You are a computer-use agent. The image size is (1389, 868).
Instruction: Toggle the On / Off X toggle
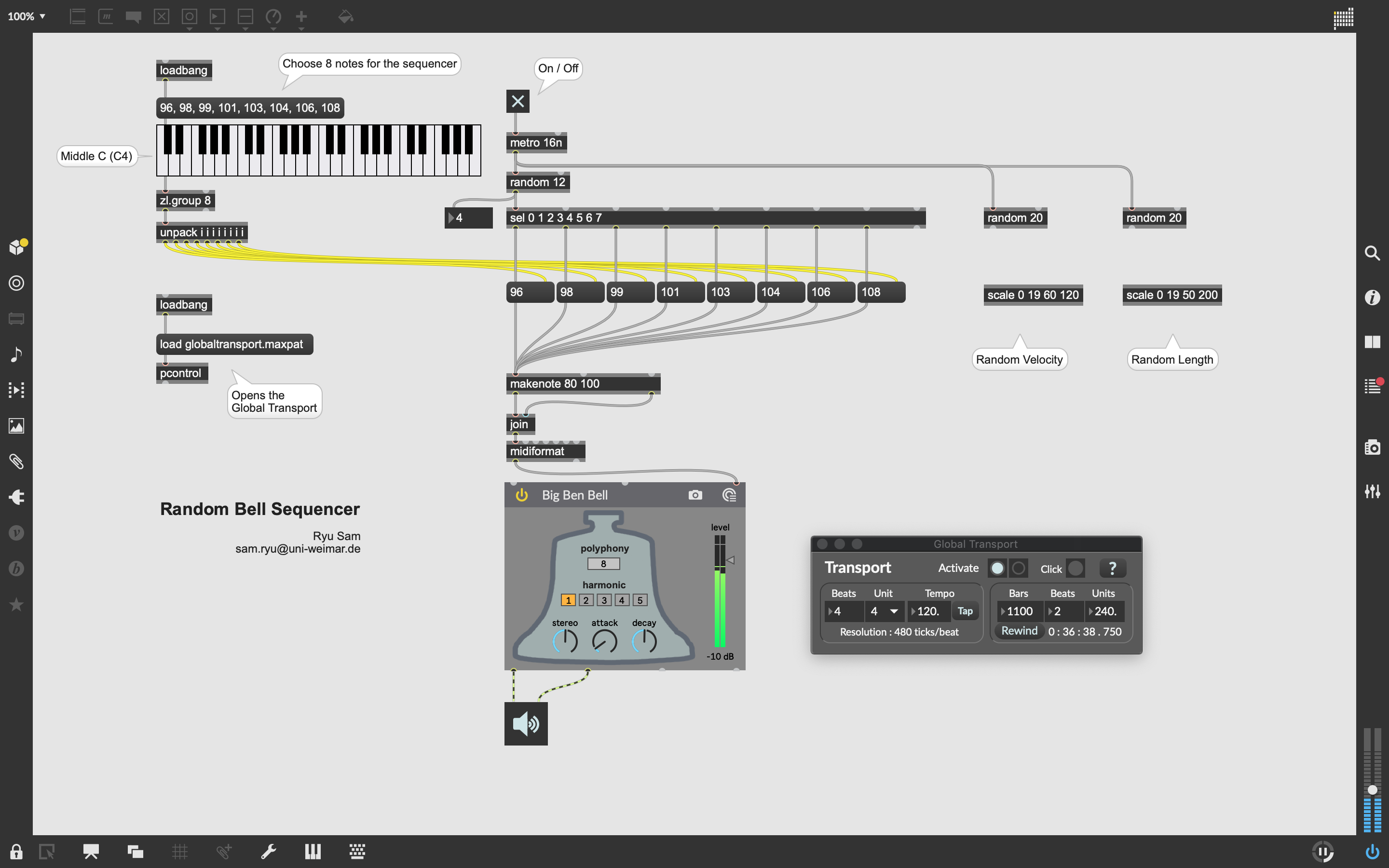pyautogui.click(x=517, y=102)
